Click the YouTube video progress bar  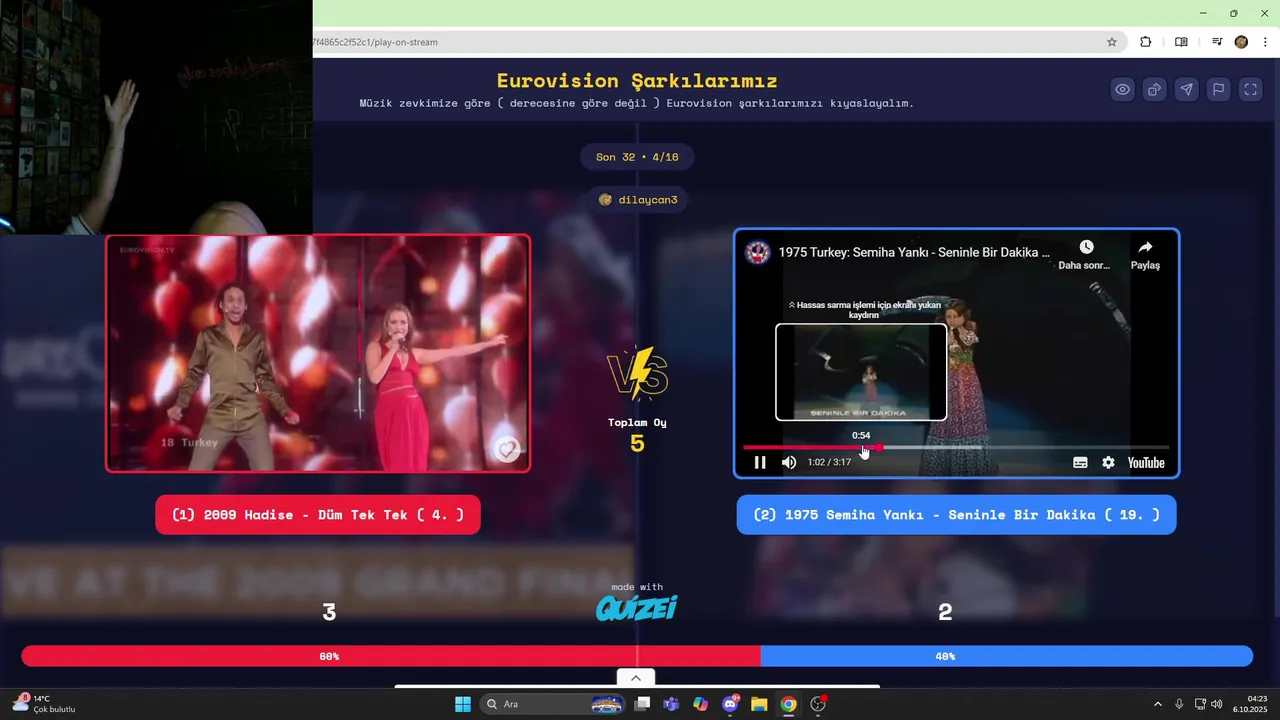click(956, 447)
